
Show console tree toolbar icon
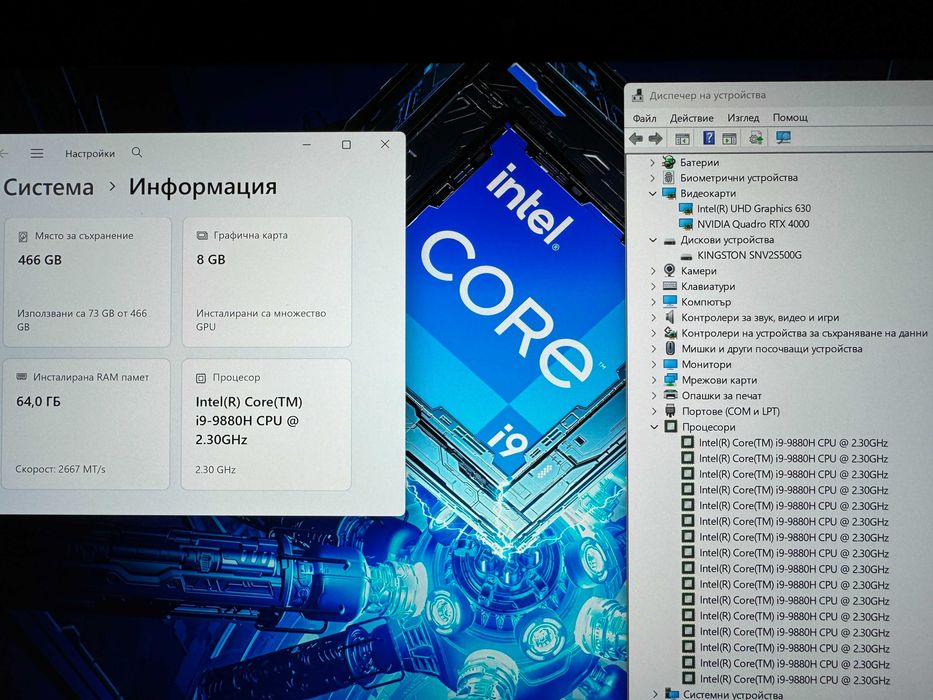tap(682, 139)
